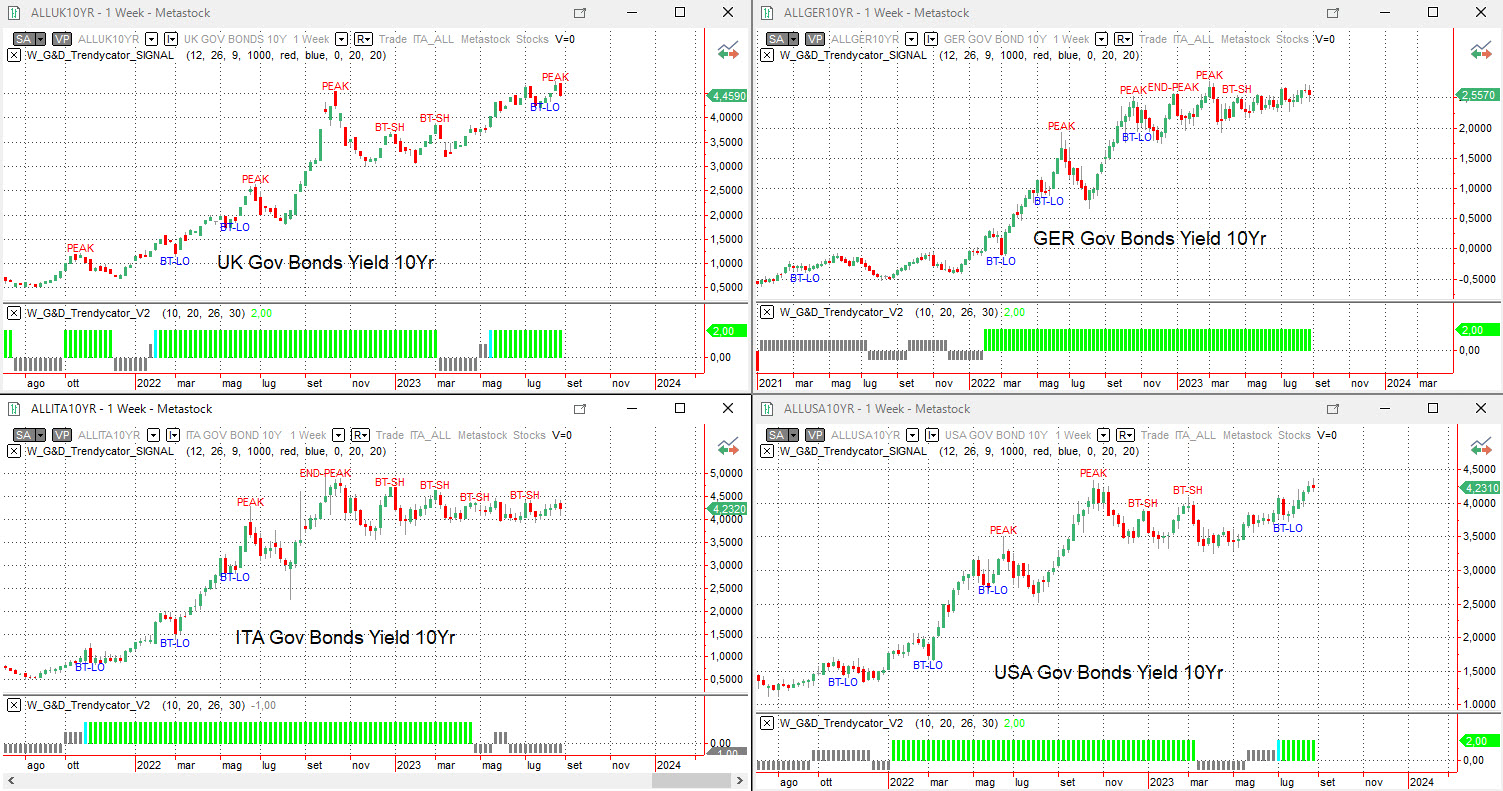Click the ITA Gov Bonds Yield 10Yr annotation
This screenshot has width=1503, height=791.
[346, 637]
